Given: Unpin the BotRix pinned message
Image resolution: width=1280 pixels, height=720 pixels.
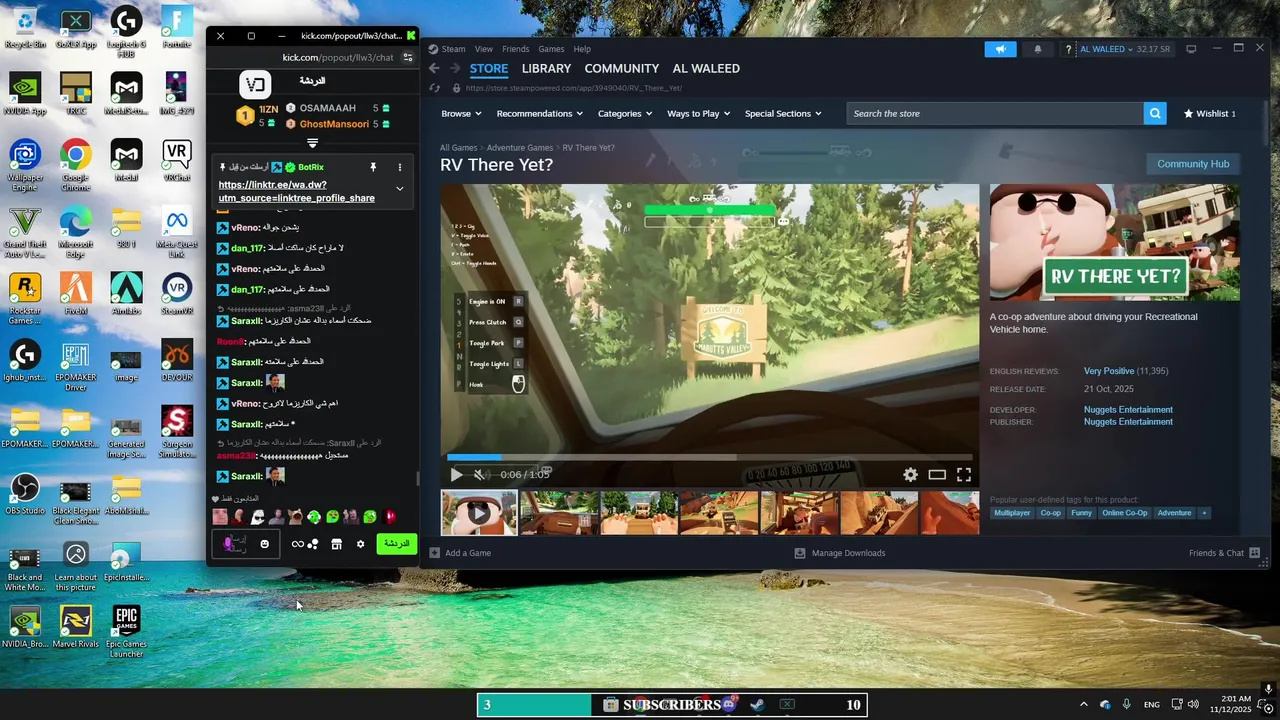Looking at the screenshot, I should (x=373, y=167).
